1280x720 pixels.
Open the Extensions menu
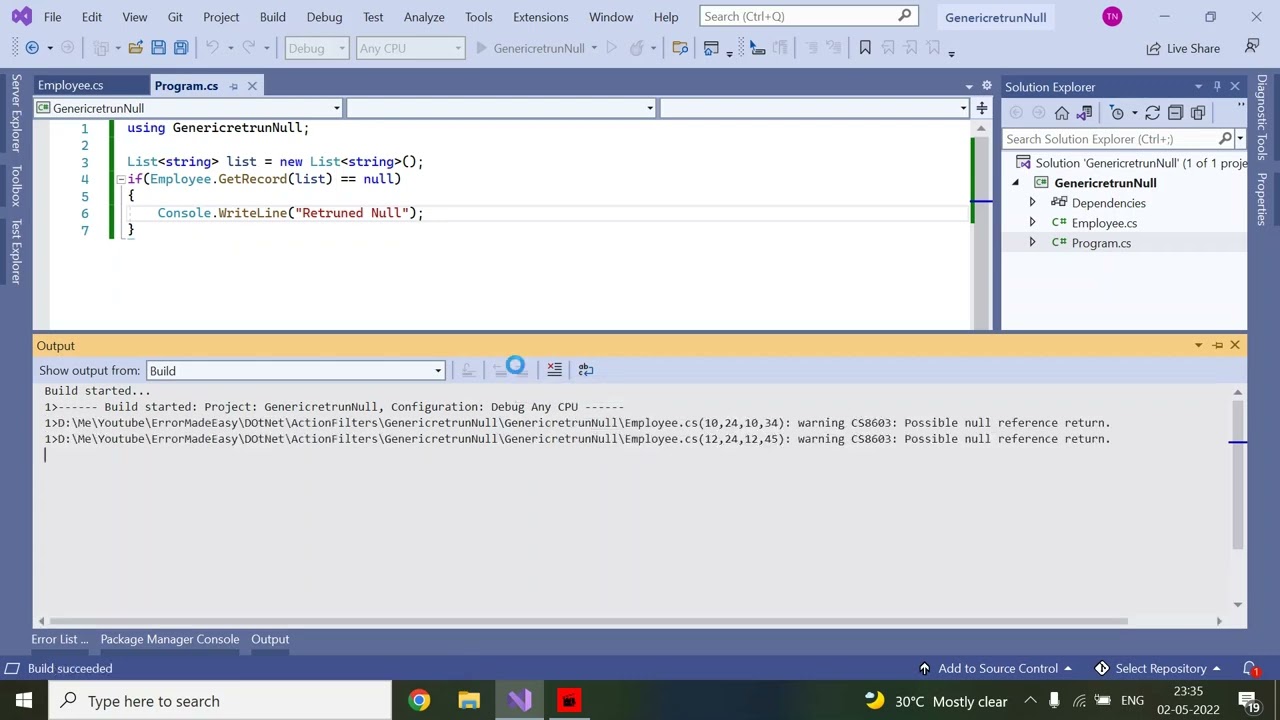pyautogui.click(x=540, y=17)
